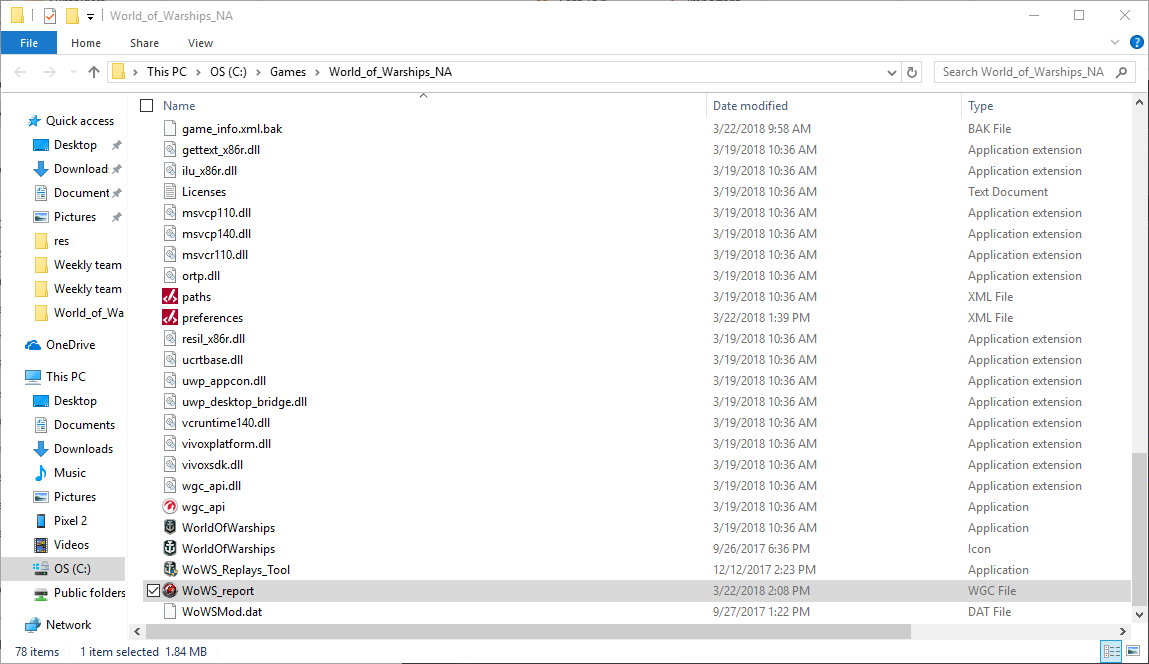
Task: Expand the chevron after This PC in address bar
Action: point(199,72)
